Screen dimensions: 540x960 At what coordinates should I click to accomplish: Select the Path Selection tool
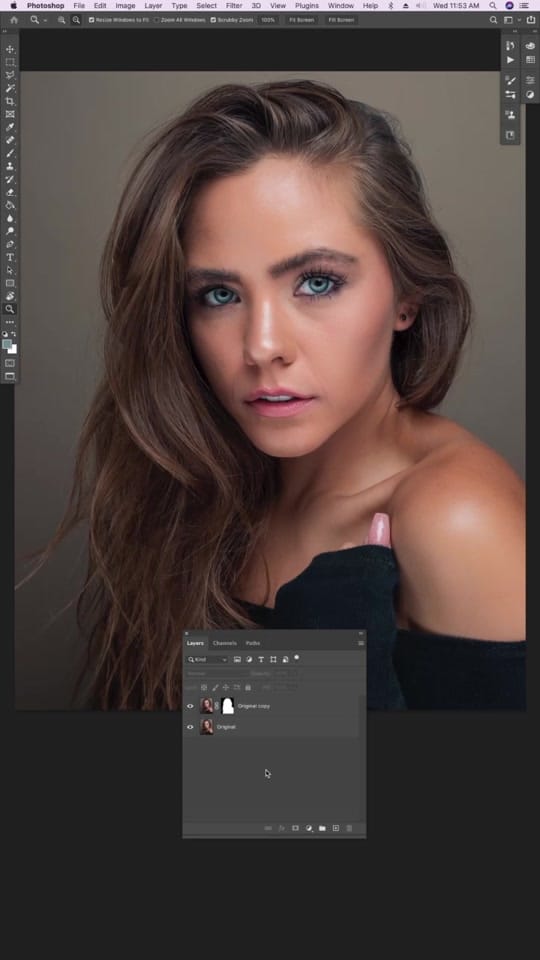[x=10, y=270]
